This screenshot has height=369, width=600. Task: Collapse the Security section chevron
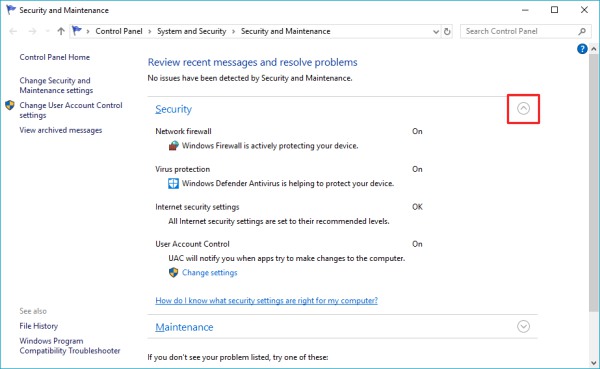[523, 109]
